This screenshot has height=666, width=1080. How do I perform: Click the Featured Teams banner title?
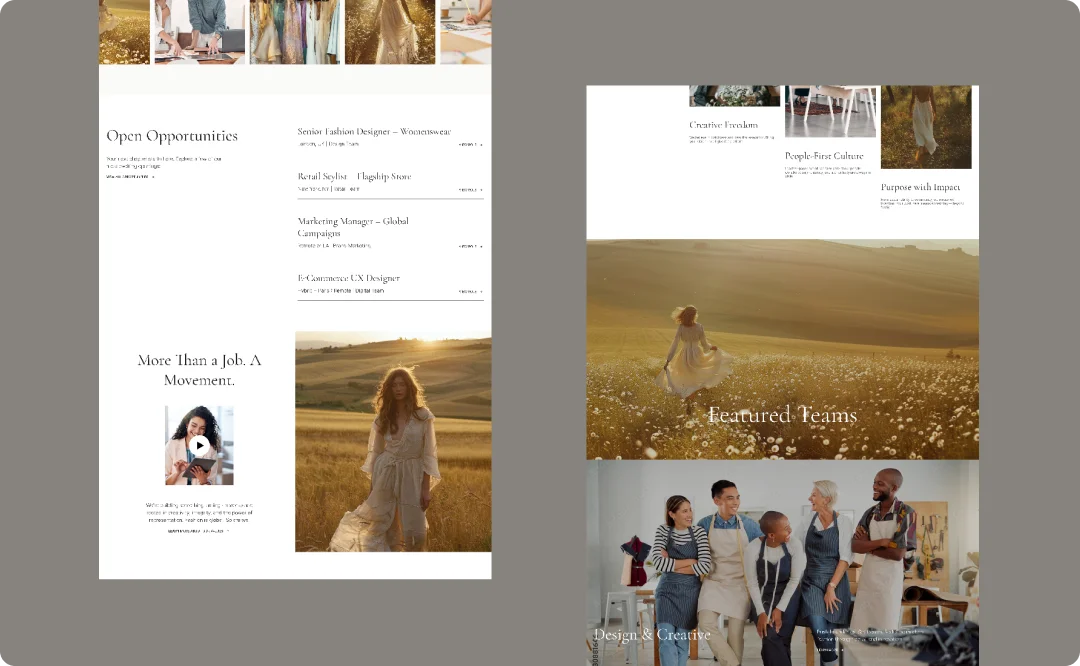point(782,415)
